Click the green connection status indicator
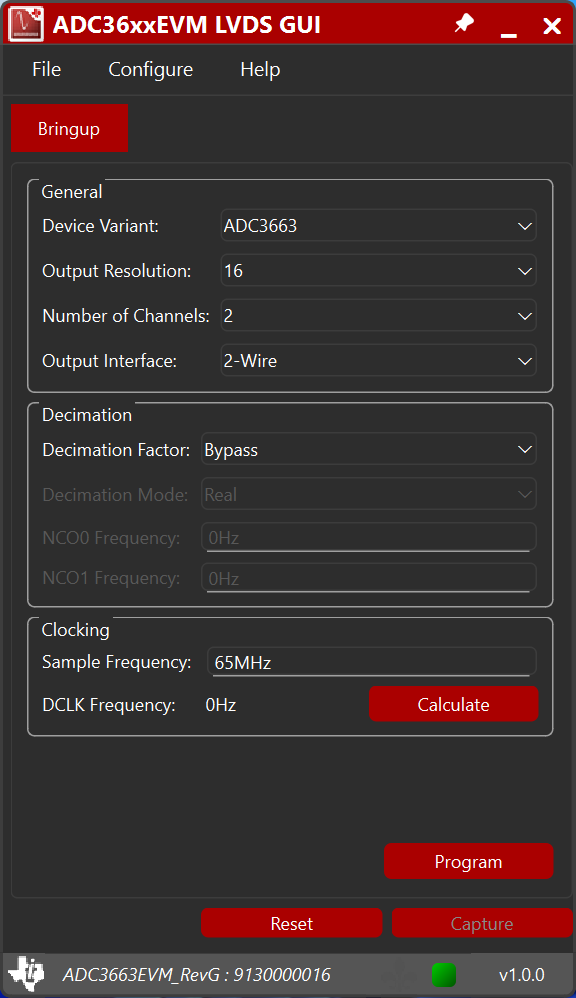This screenshot has height=998, width=576. [x=443, y=975]
